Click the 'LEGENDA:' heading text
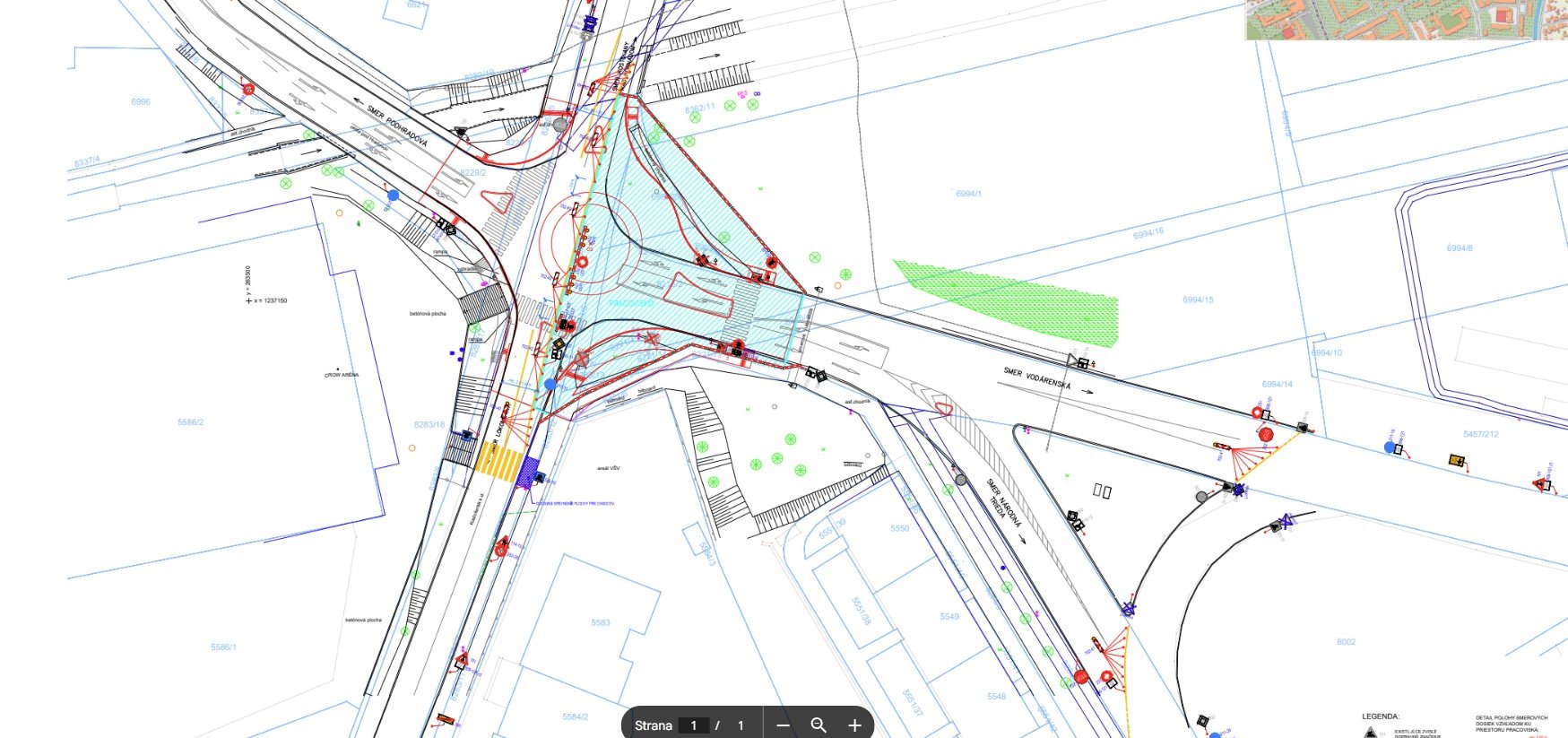Viewport: 1568px width, 738px height. click(x=1381, y=716)
